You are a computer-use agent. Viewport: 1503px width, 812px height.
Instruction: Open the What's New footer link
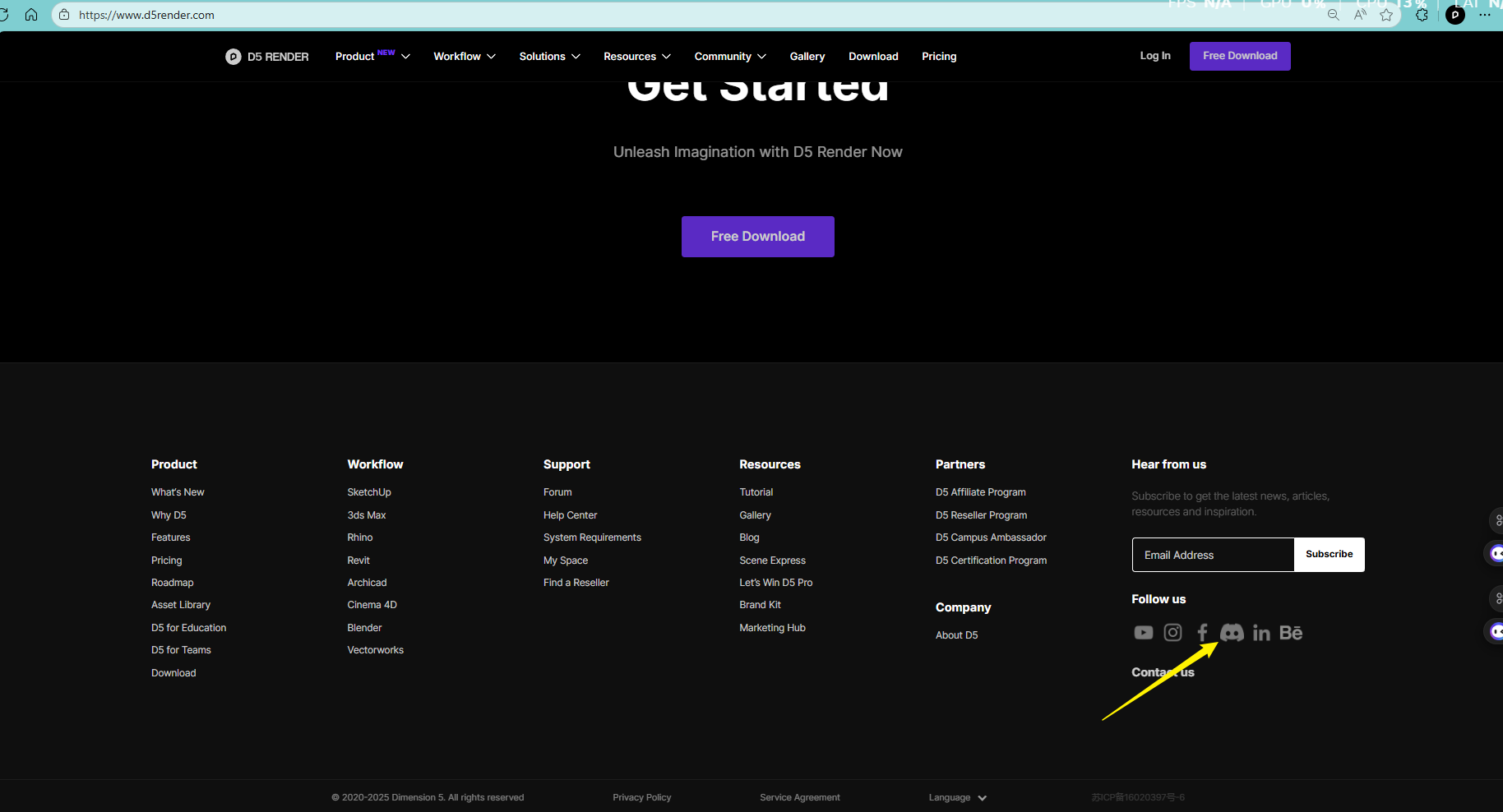click(178, 492)
